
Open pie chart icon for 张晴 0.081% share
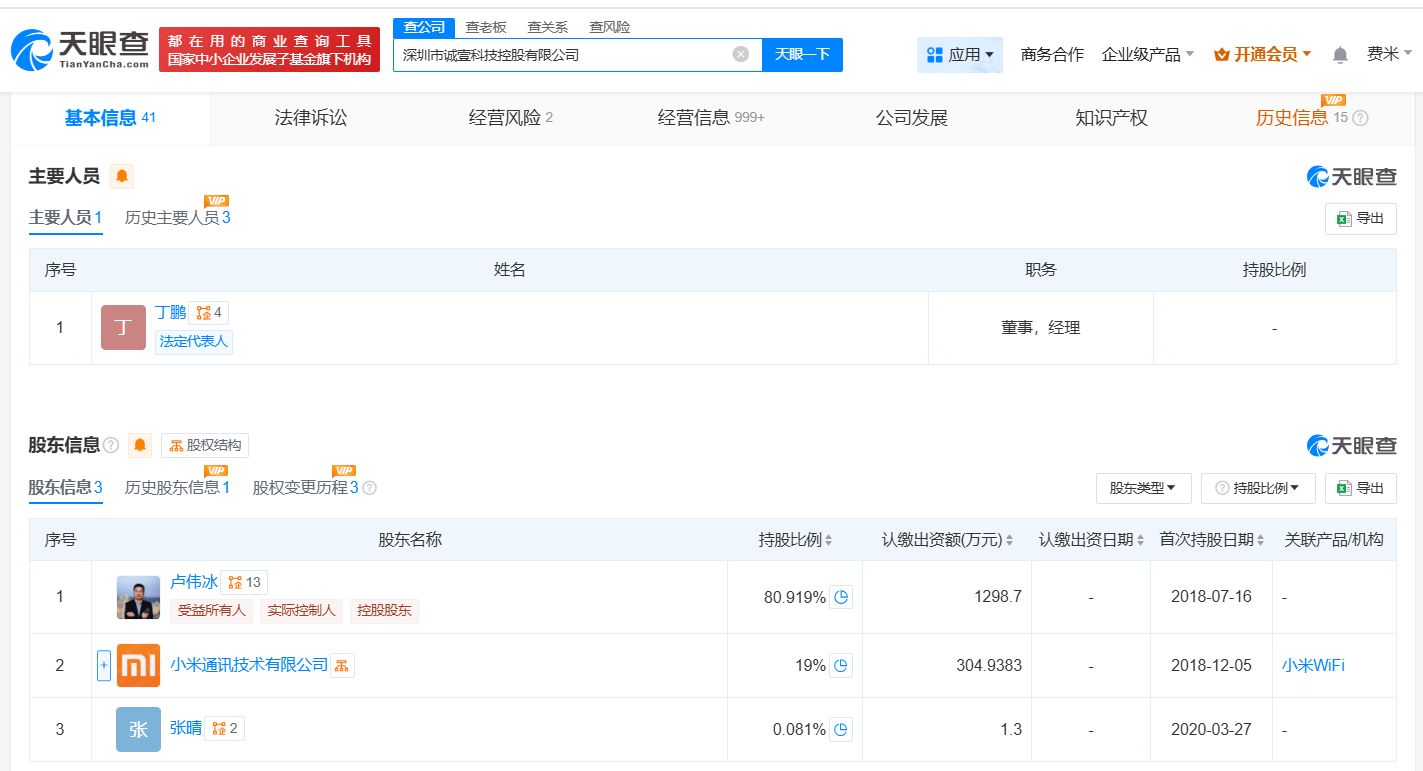(x=841, y=729)
